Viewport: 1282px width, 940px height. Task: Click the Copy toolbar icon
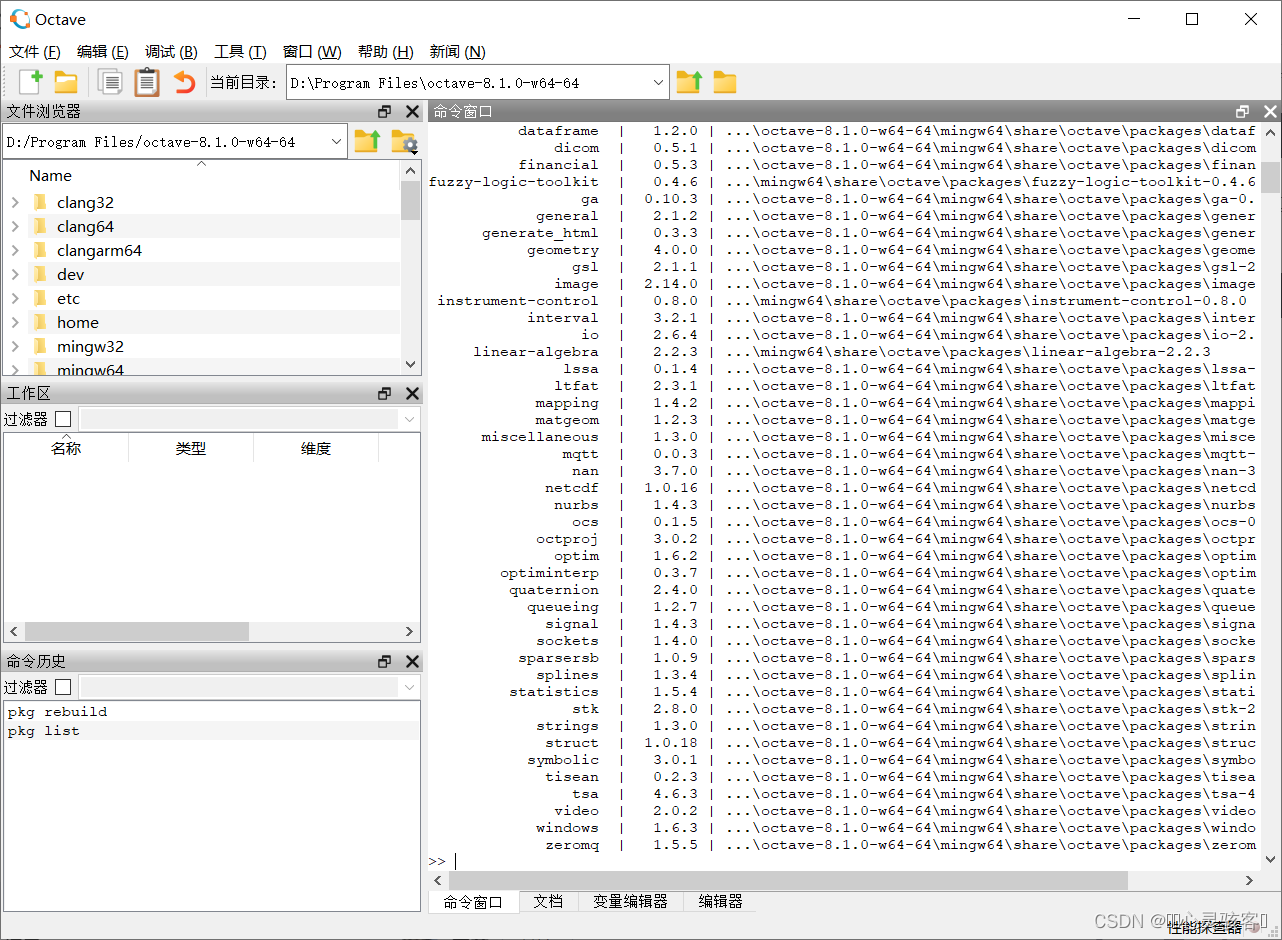(x=111, y=83)
